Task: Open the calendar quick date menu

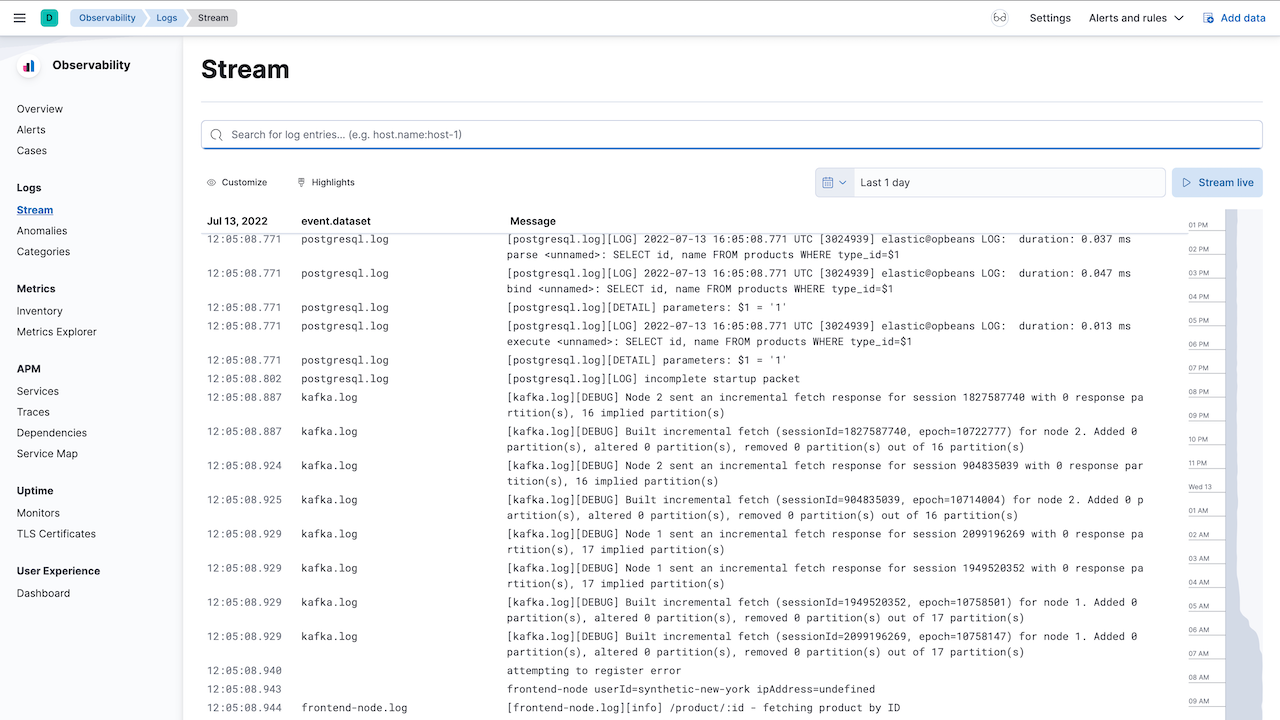Action: [834, 183]
